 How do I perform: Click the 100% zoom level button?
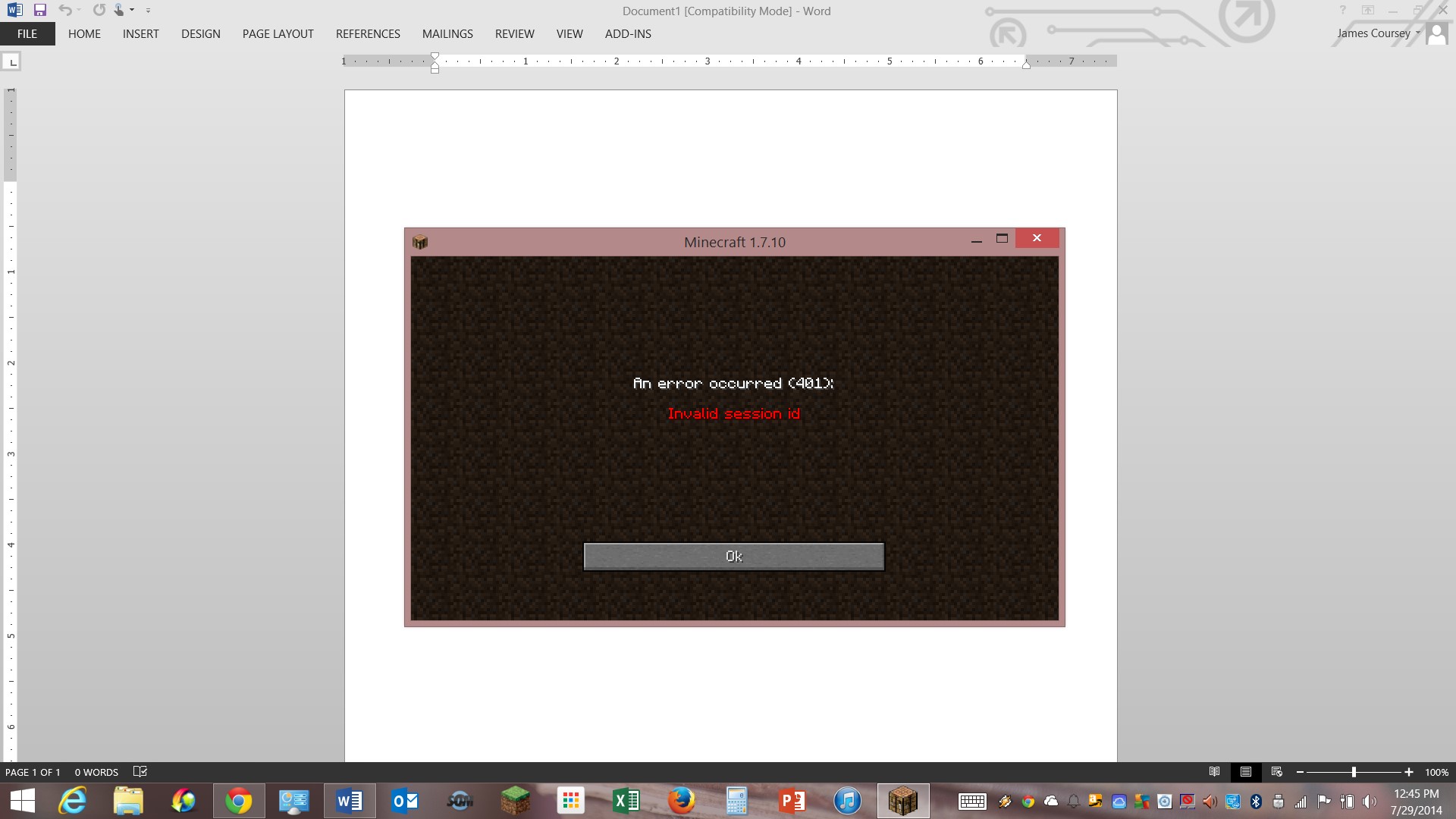(1436, 772)
